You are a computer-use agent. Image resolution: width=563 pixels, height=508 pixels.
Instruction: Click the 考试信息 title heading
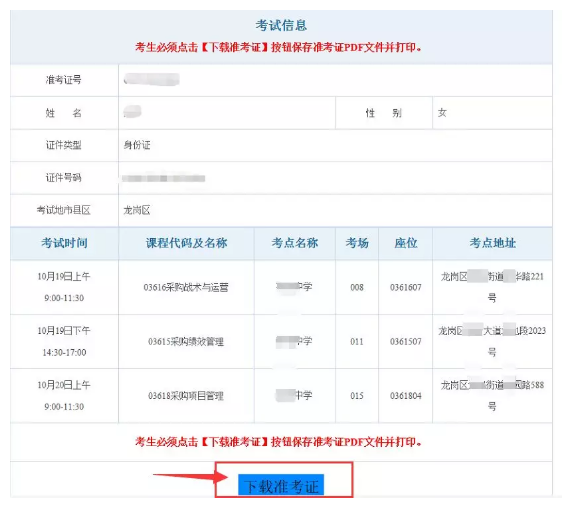point(281,25)
